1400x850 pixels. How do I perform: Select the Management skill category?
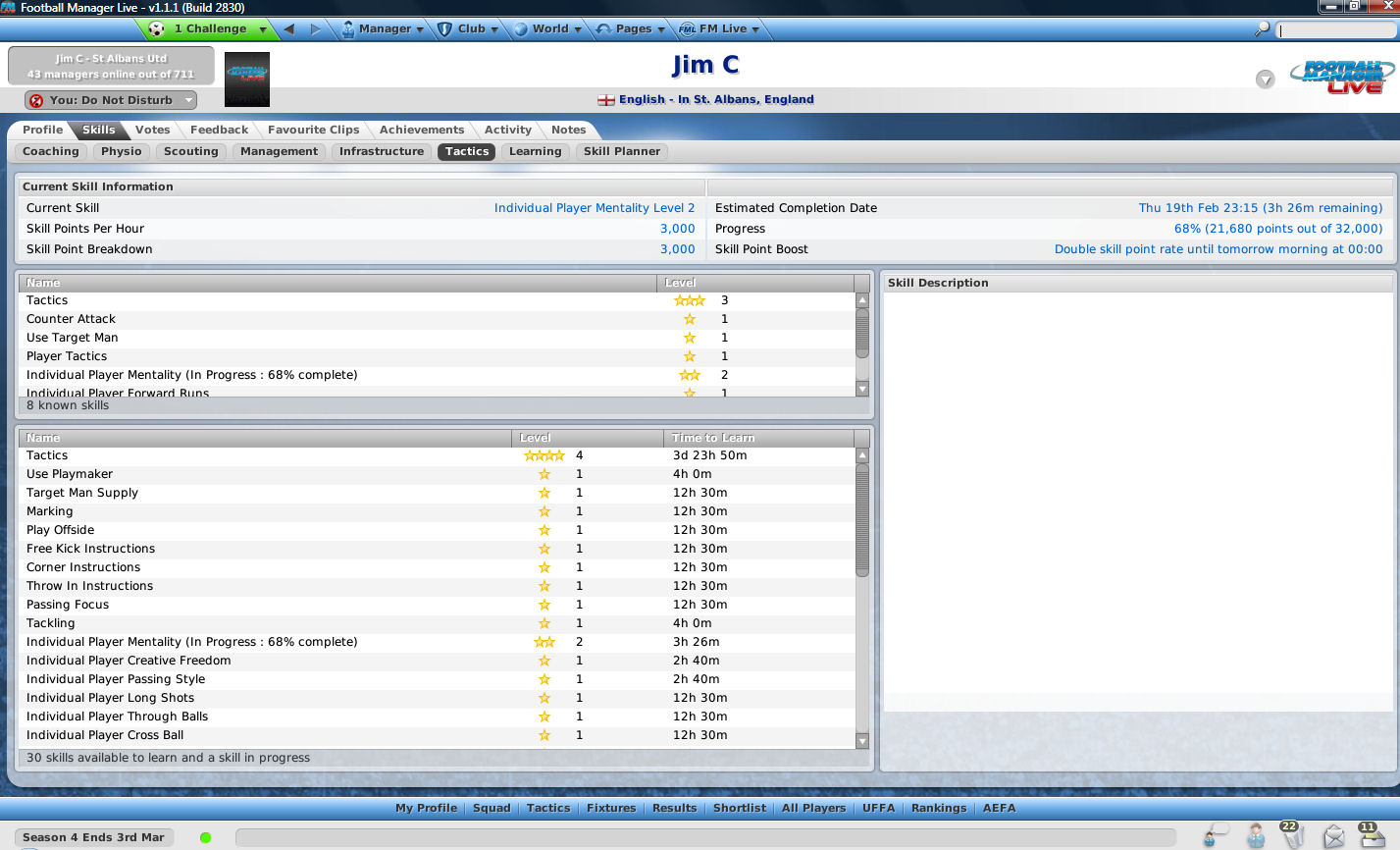(279, 151)
